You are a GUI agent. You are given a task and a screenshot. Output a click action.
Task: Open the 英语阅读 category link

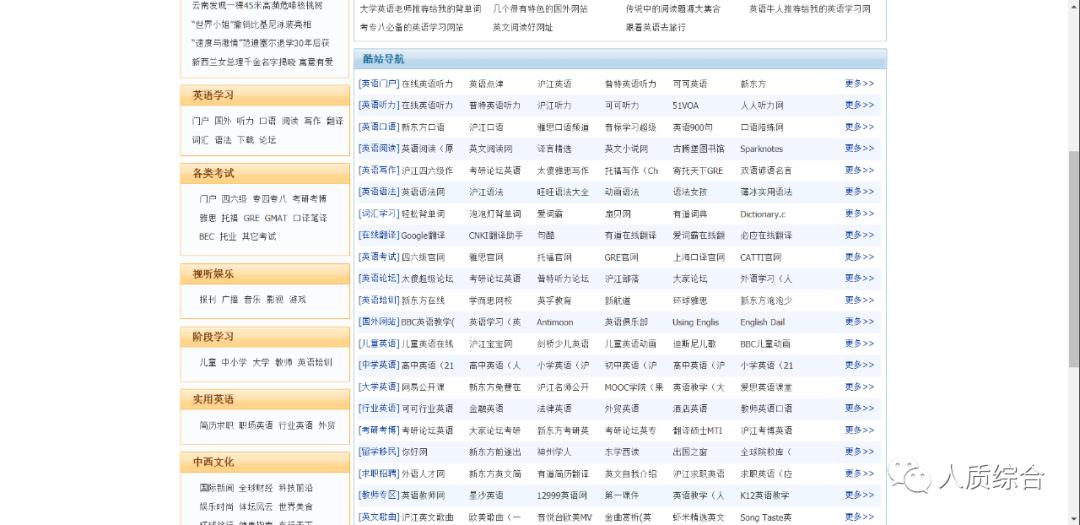point(379,148)
